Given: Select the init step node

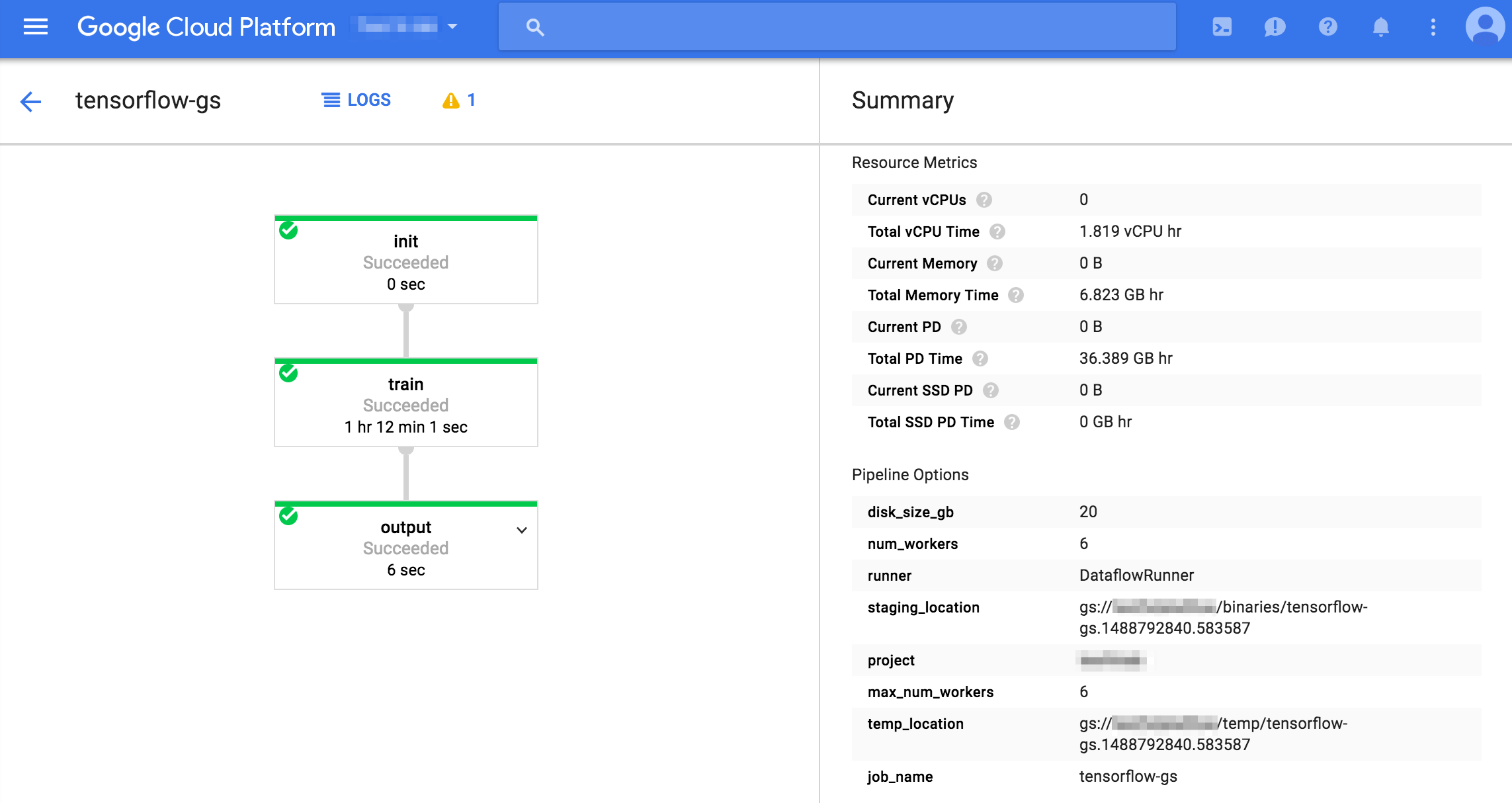Looking at the screenshot, I should click(405, 261).
